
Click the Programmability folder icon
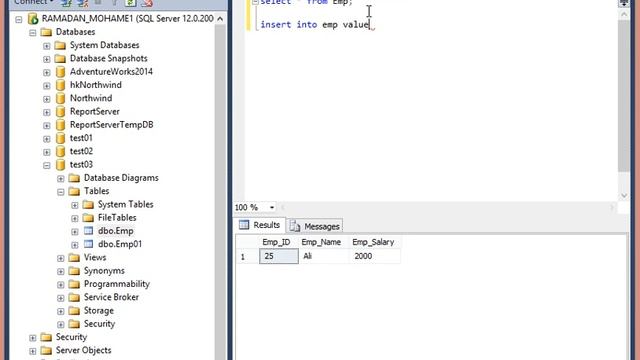74,284
